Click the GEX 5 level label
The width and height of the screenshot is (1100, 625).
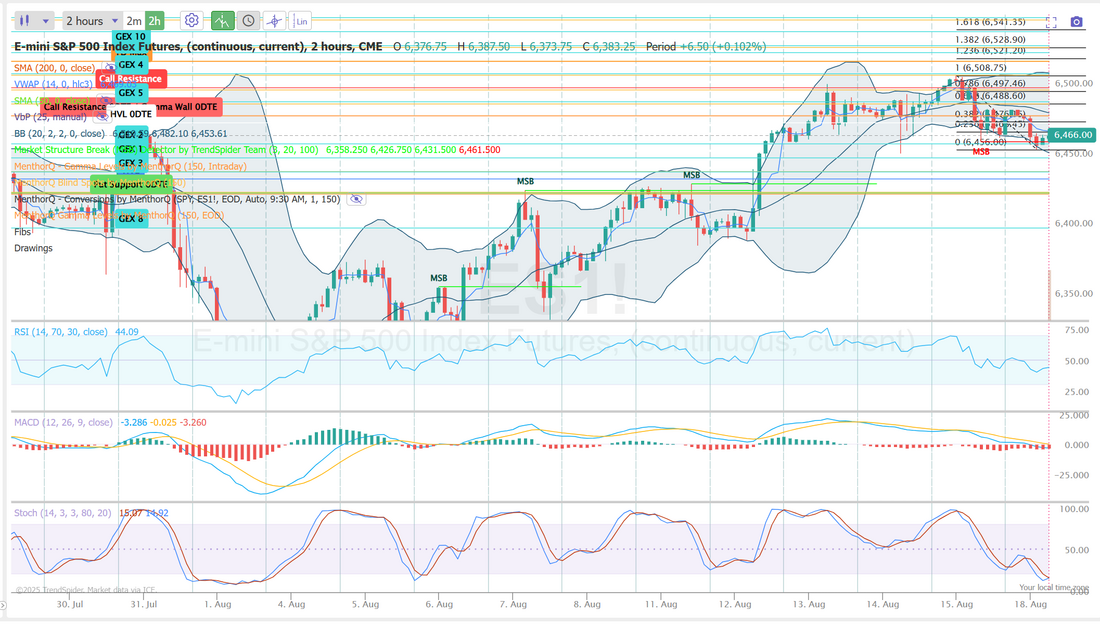130,93
